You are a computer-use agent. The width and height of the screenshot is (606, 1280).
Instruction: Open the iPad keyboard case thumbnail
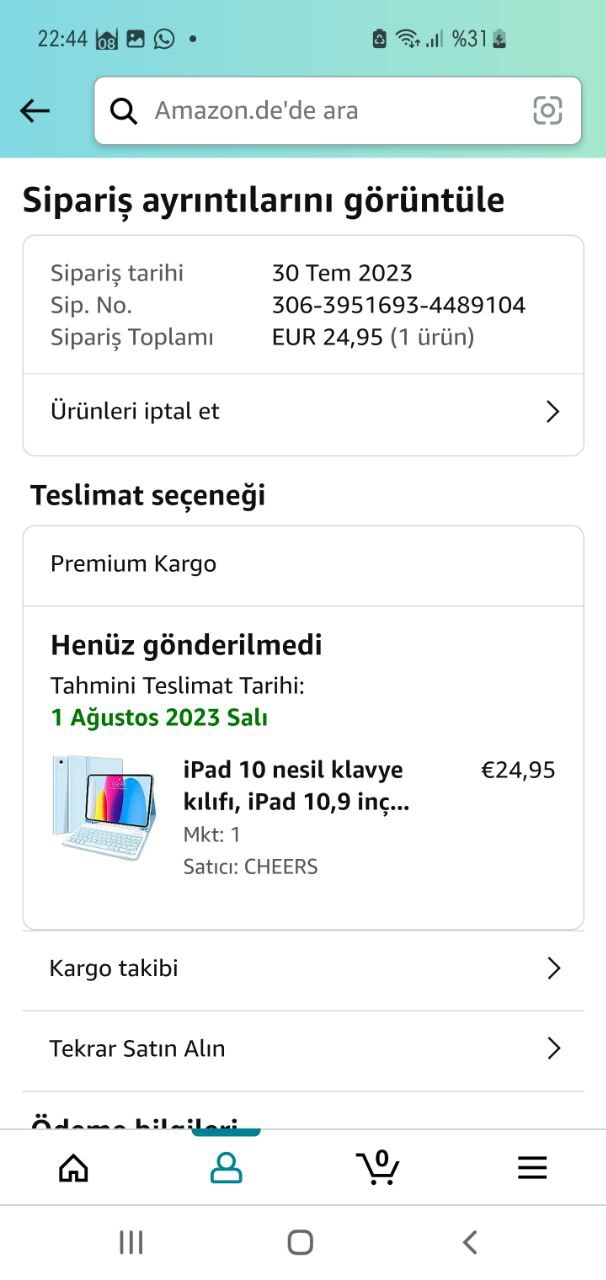click(x=104, y=808)
